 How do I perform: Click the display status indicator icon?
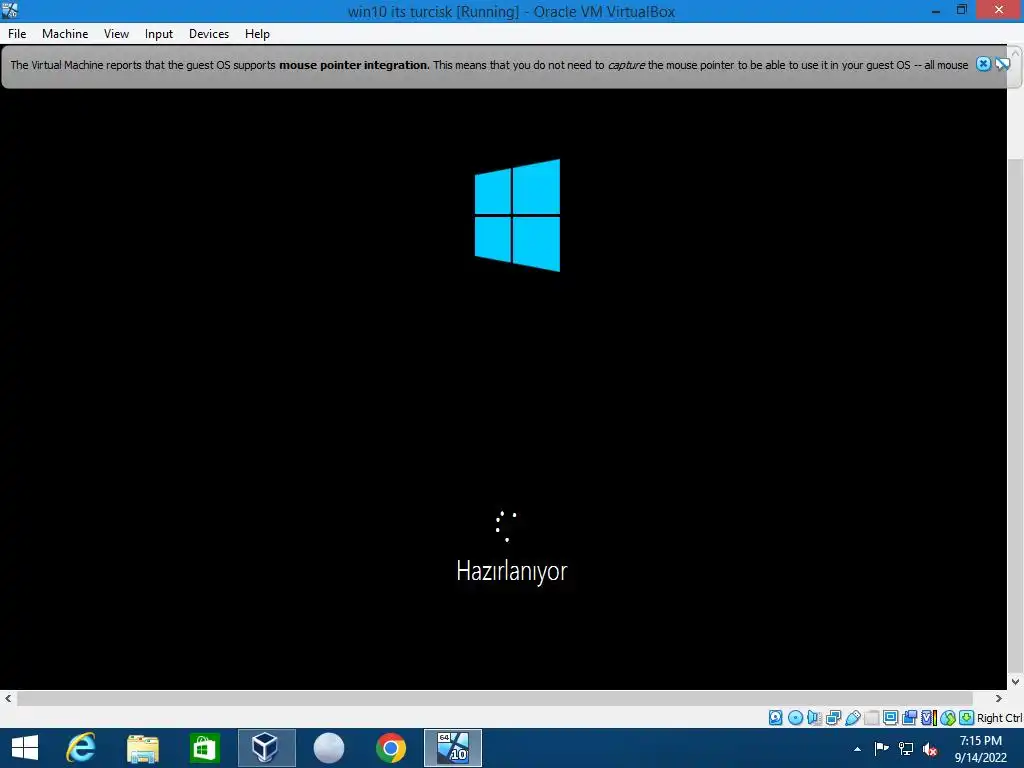click(x=890, y=718)
